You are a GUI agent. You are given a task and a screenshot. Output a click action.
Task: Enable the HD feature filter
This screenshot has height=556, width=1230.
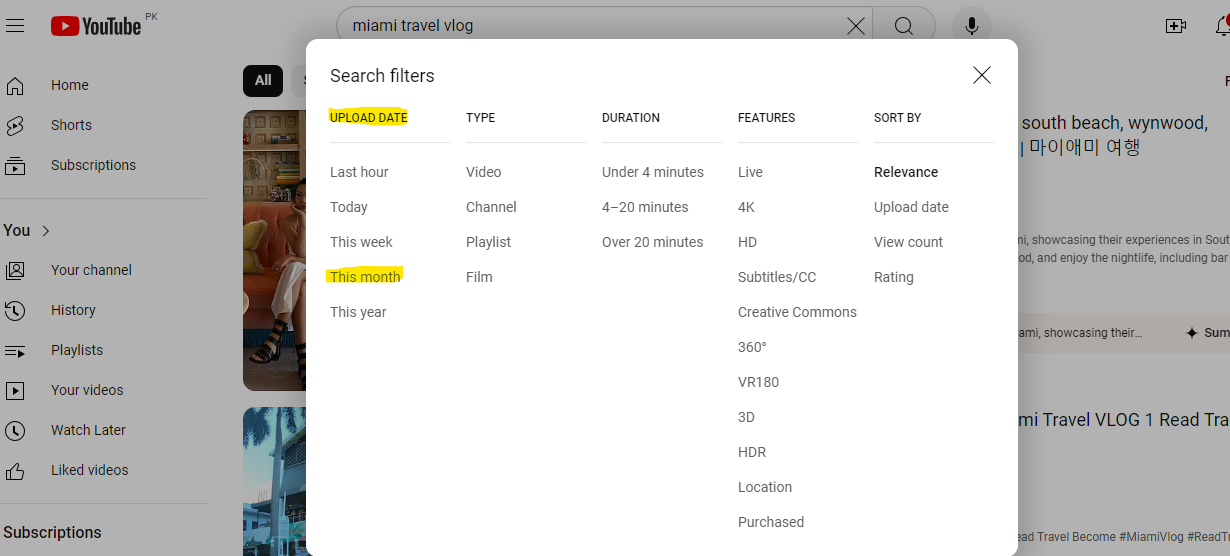tap(747, 242)
